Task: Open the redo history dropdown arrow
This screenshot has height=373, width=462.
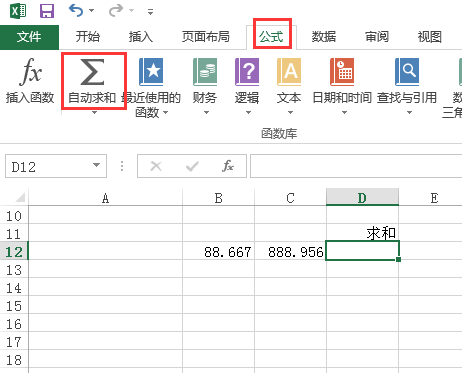Action: tap(132, 11)
